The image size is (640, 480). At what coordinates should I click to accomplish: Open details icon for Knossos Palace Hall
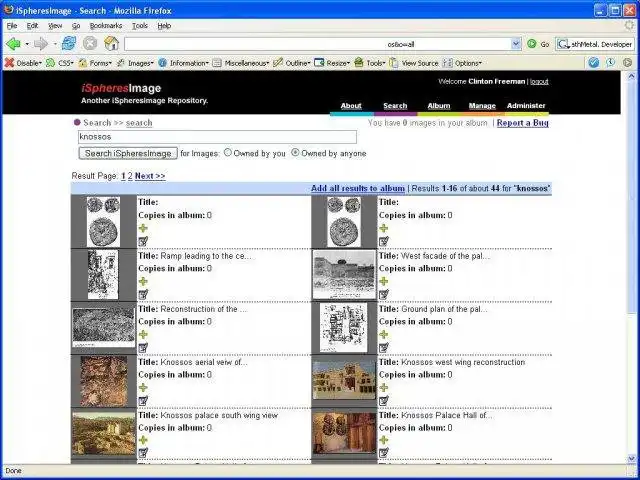[x=384, y=453]
